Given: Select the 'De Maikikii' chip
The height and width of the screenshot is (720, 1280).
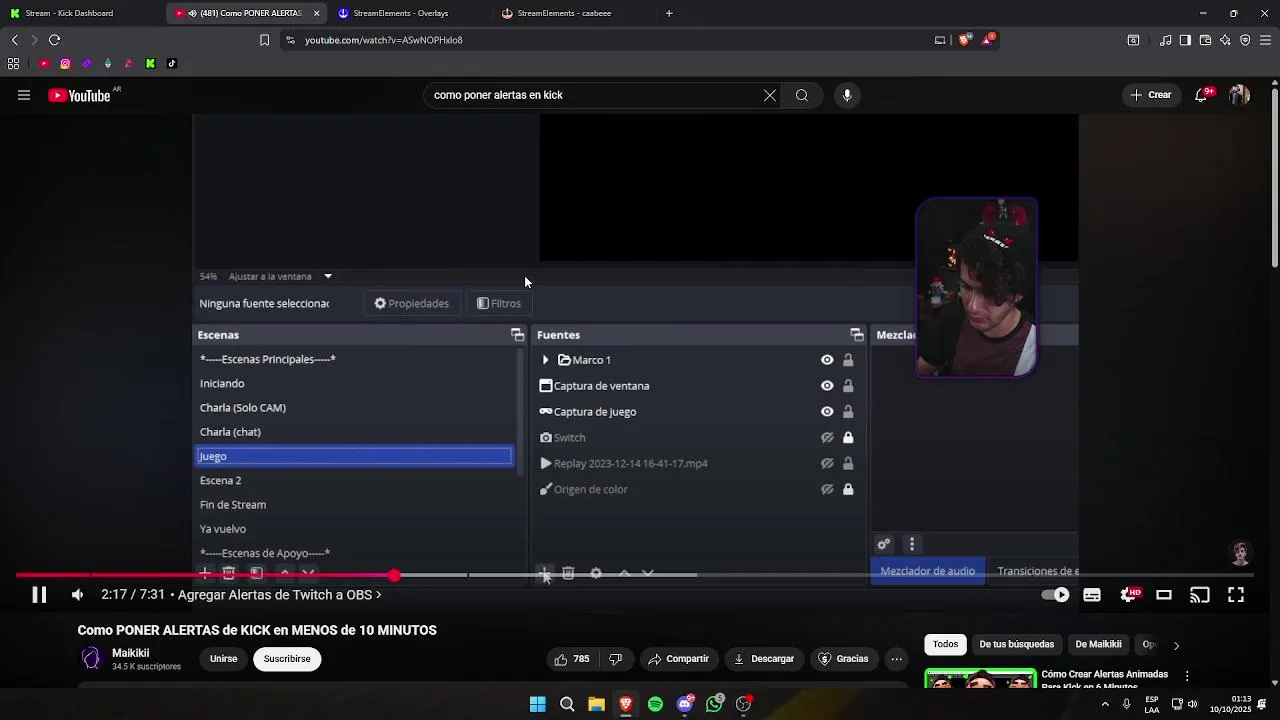Looking at the screenshot, I should (x=1098, y=644).
